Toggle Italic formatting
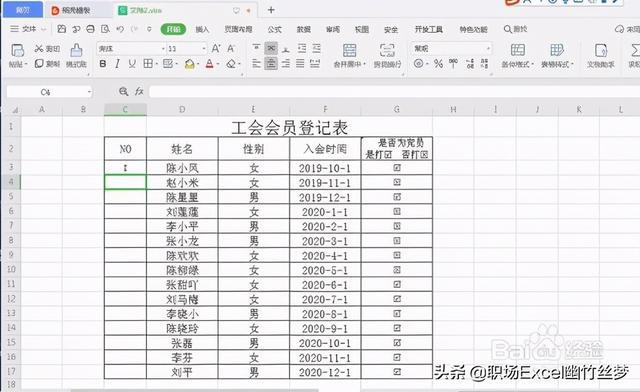640x392 pixels. 117,64
